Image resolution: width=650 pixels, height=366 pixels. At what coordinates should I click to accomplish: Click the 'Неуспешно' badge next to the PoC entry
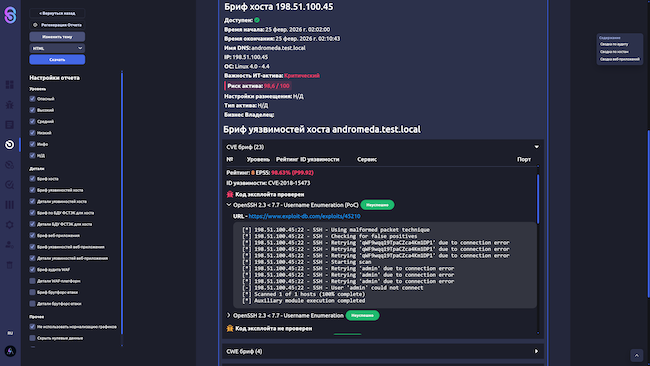[x=377, y=205]
